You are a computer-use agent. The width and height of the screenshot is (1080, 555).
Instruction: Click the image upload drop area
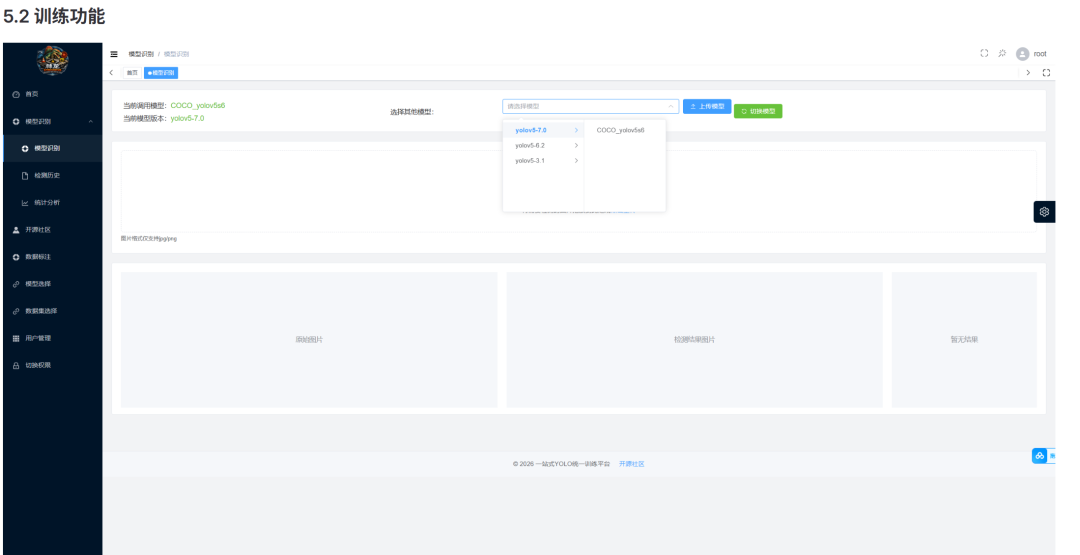click(x=579, y=191)
